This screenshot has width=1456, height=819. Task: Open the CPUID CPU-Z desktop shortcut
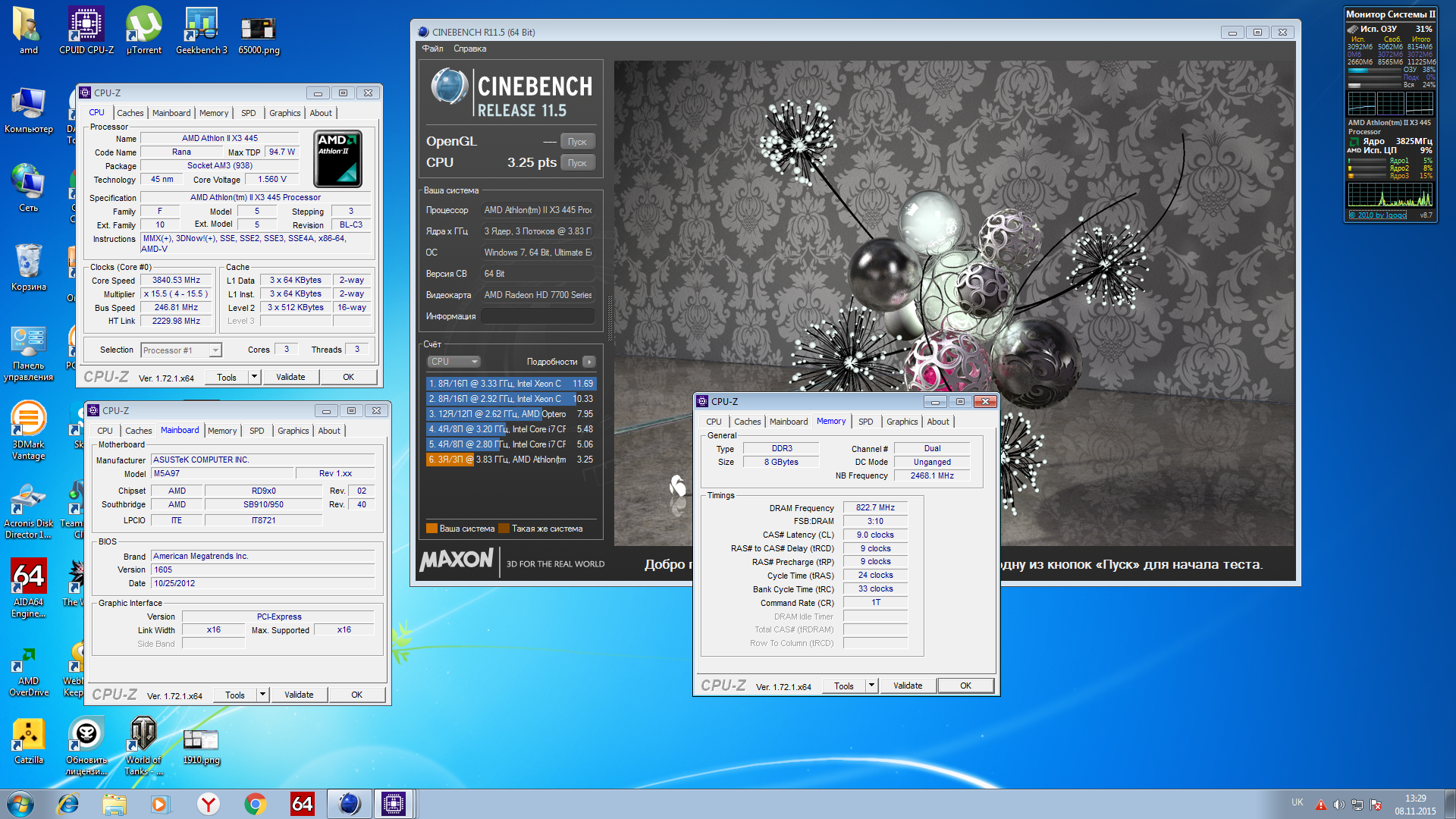pyautogui.click(x=86, y=30)
